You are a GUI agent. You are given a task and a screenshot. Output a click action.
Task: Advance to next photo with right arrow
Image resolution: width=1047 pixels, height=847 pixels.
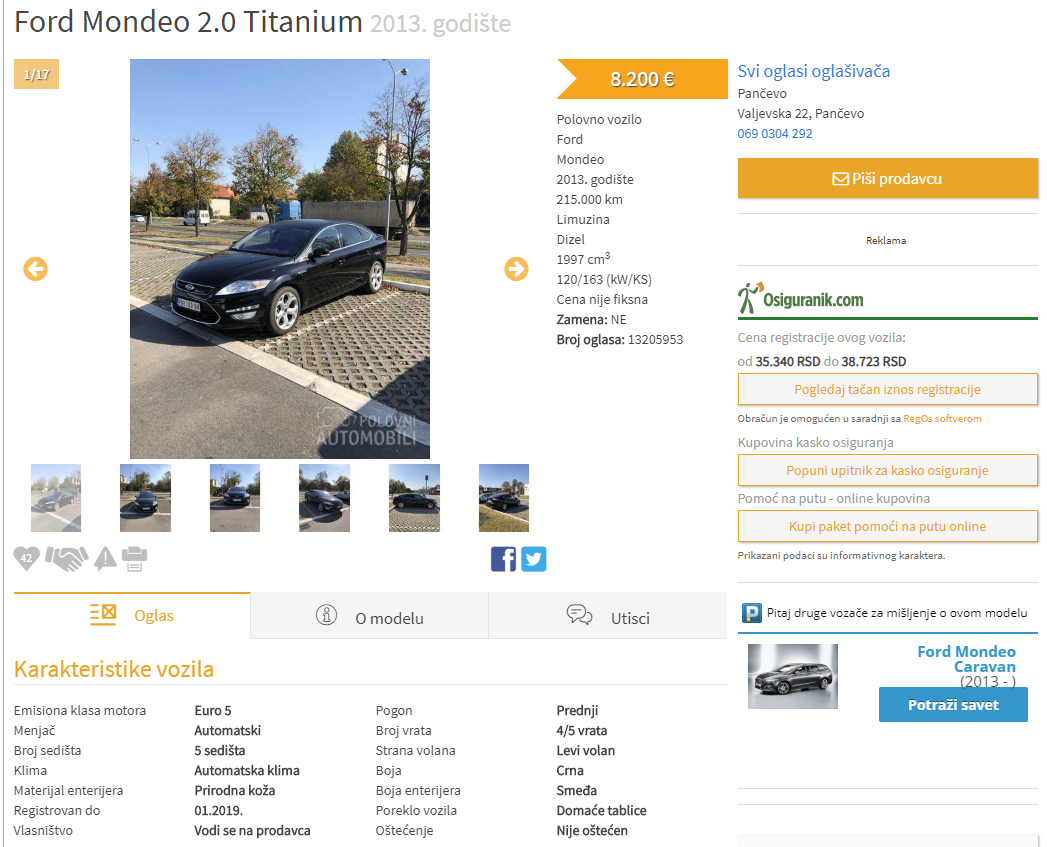click(x=516, y=269)
